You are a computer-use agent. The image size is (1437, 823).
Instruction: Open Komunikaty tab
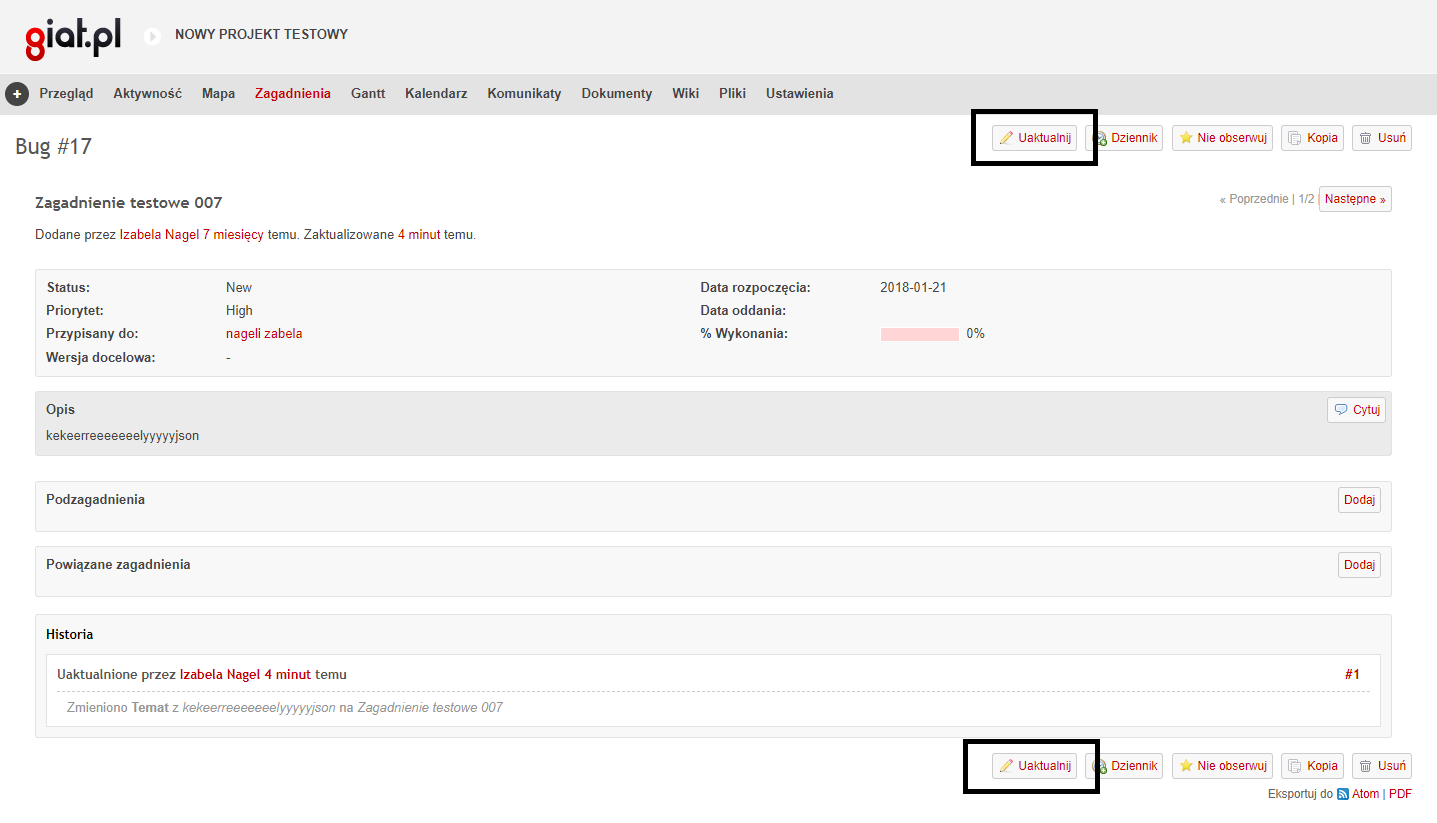524,93
